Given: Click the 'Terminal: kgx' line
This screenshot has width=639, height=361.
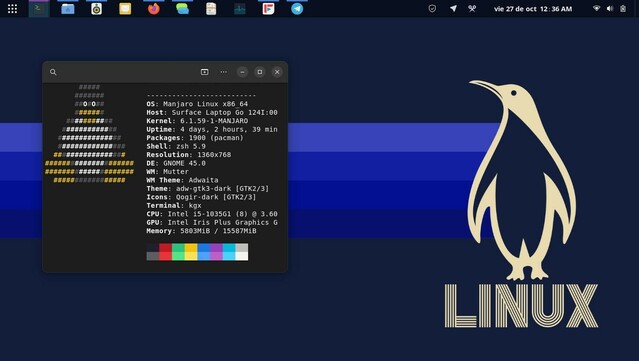Looking at the screenshot, I should pos(174,206).
